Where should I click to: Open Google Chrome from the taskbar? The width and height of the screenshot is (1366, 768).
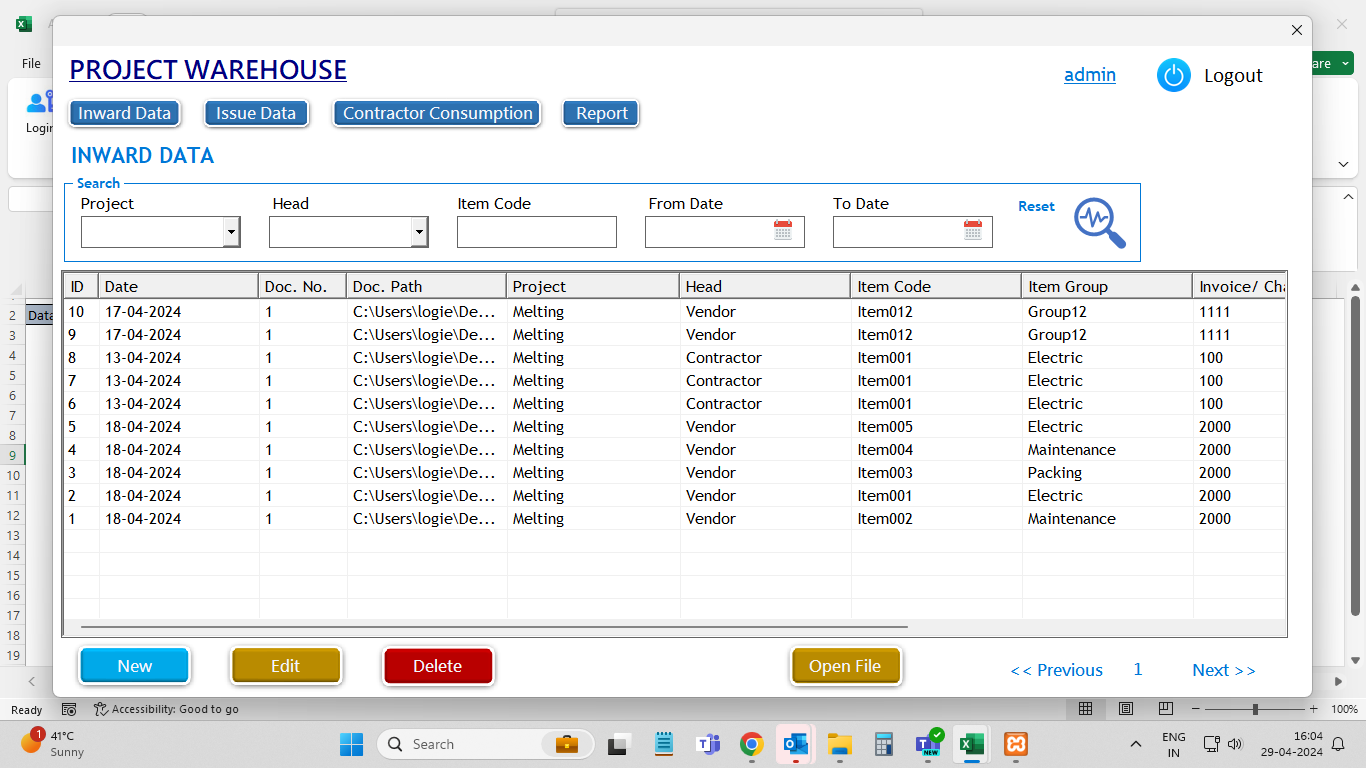pos(751,744)
